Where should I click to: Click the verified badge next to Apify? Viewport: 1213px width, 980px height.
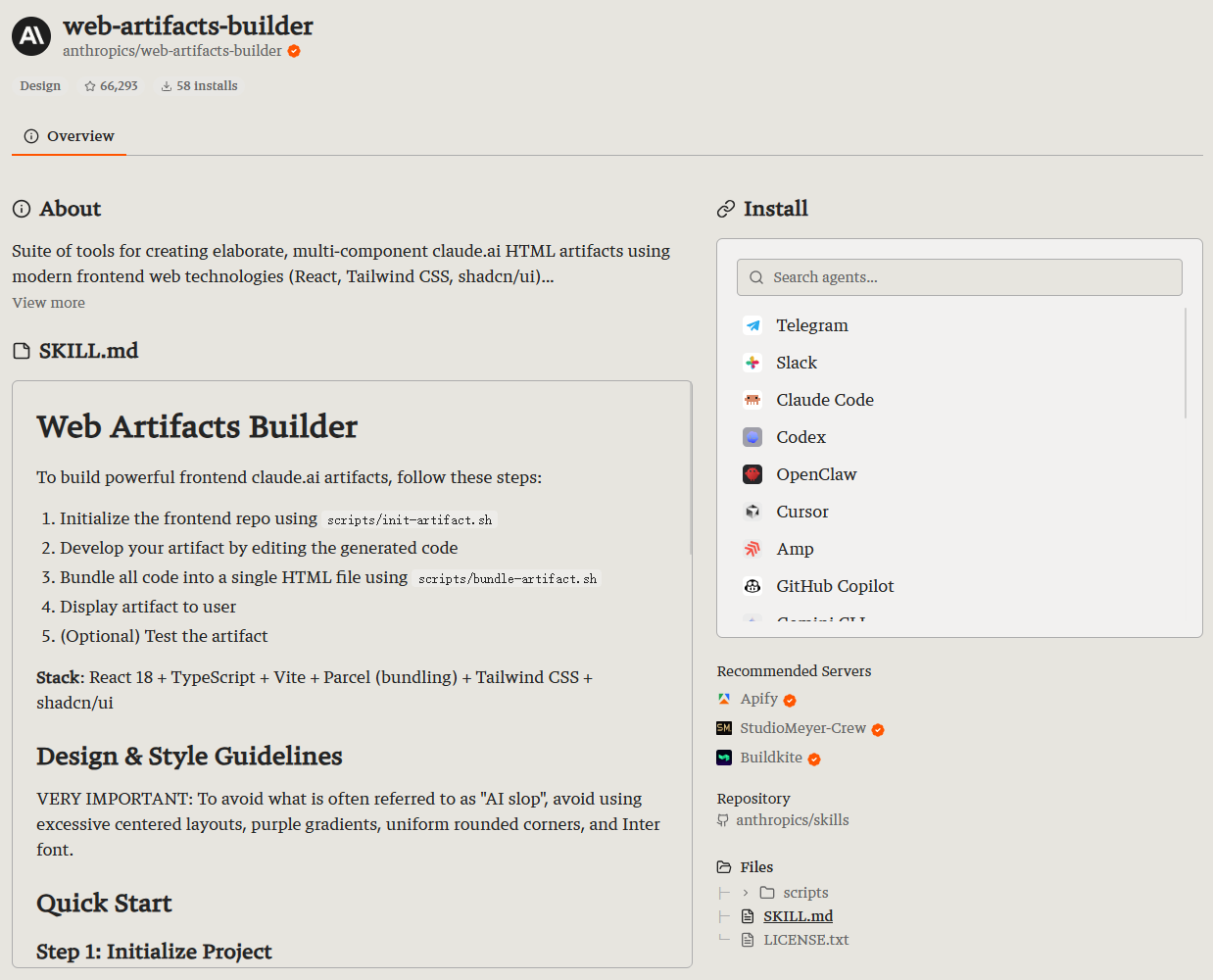[x=790, y=701]
